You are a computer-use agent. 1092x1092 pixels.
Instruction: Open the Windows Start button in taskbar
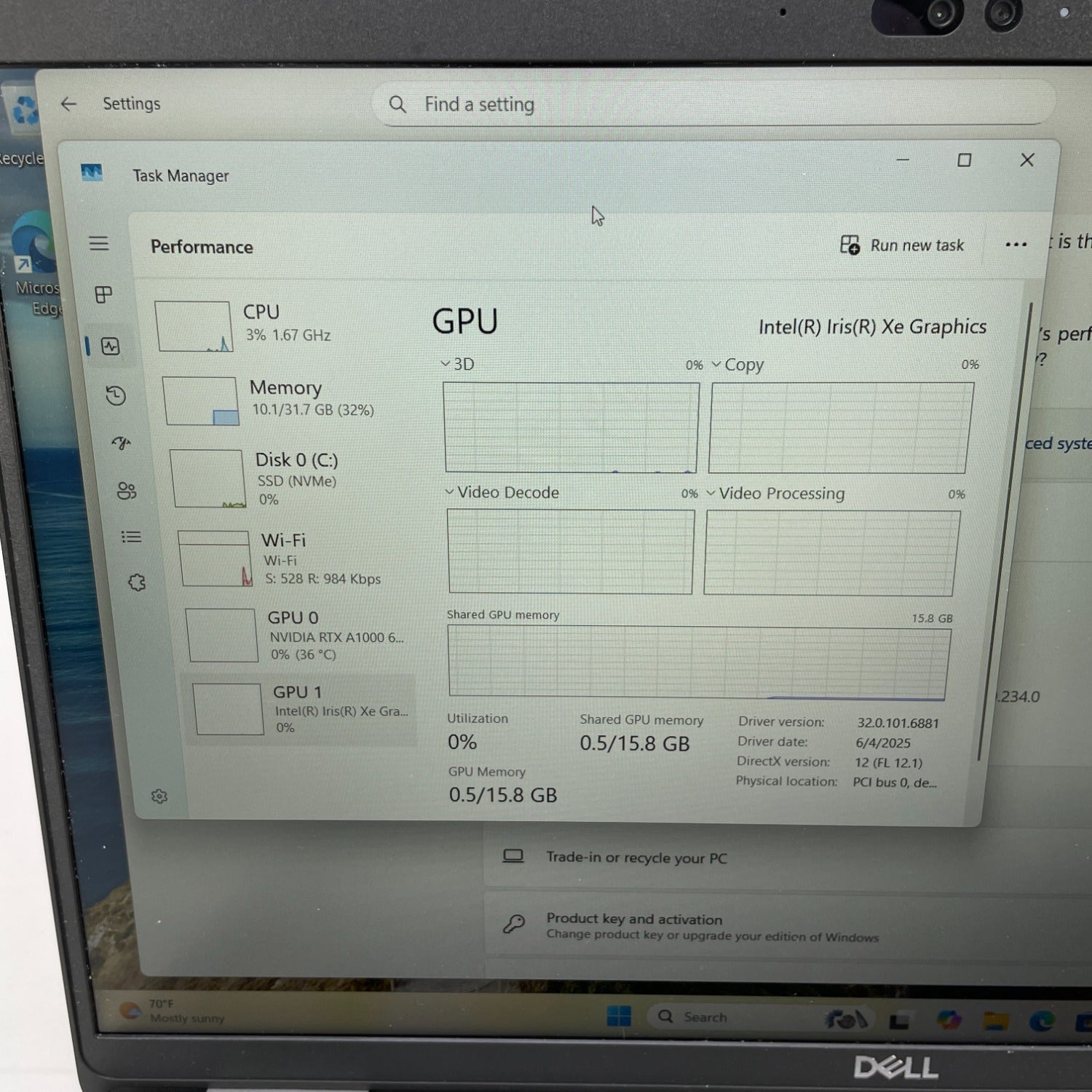pyautogui.click(x=619, y=1016)
